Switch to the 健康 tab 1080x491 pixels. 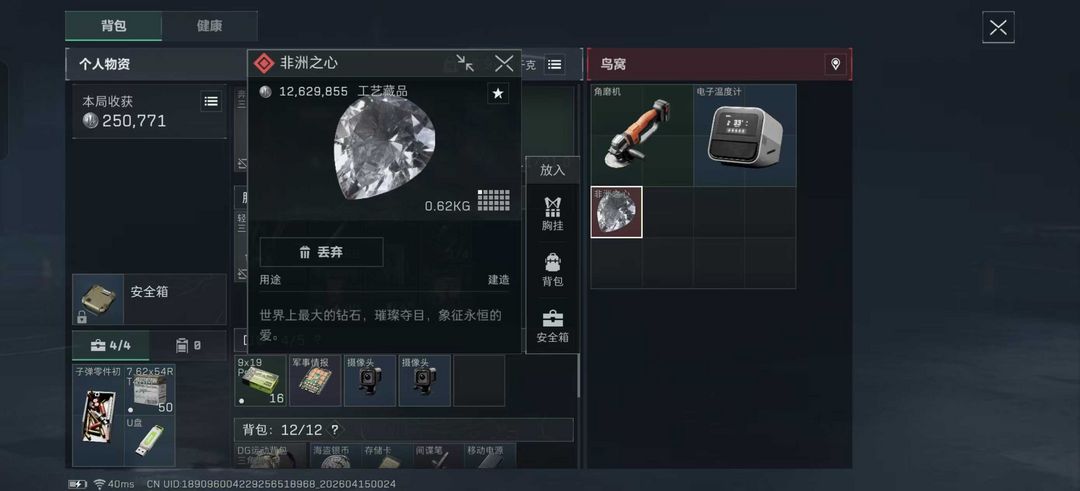(209, 26)
